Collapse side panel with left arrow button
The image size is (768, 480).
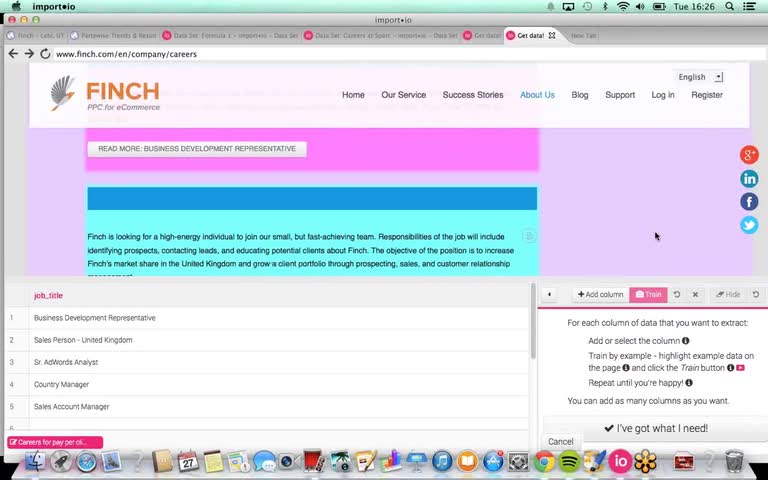click(x=550, y=294)
